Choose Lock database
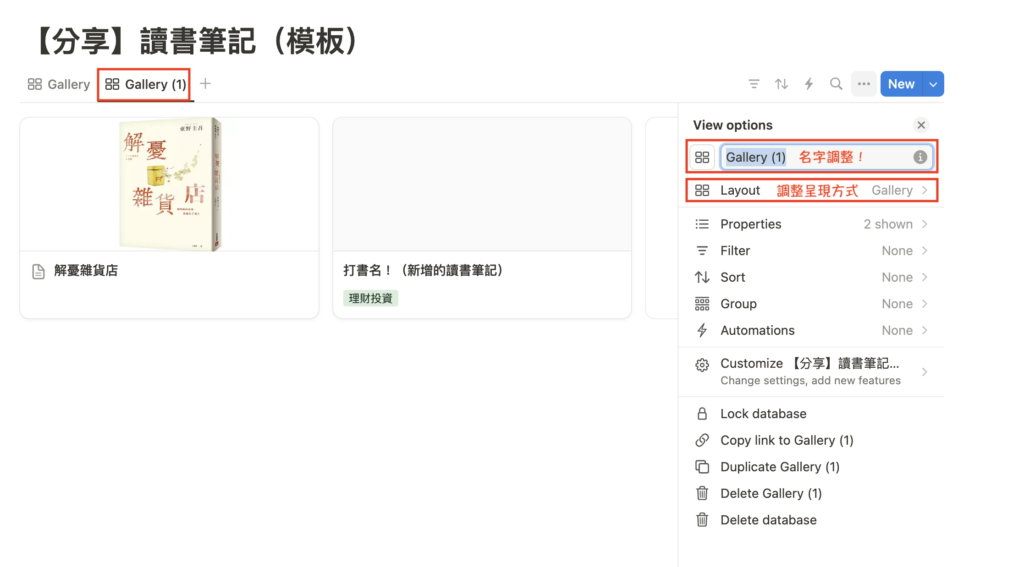The width and height of the screenshot is (1024, 567). point(763,413)
